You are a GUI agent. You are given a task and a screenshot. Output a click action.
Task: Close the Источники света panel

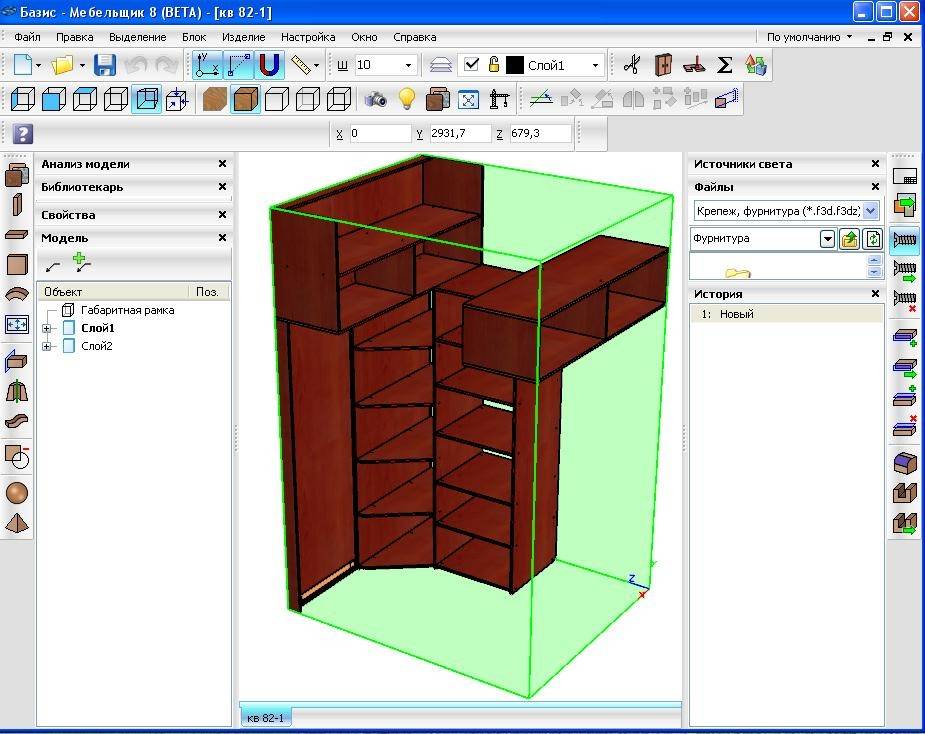click(875, 164)
